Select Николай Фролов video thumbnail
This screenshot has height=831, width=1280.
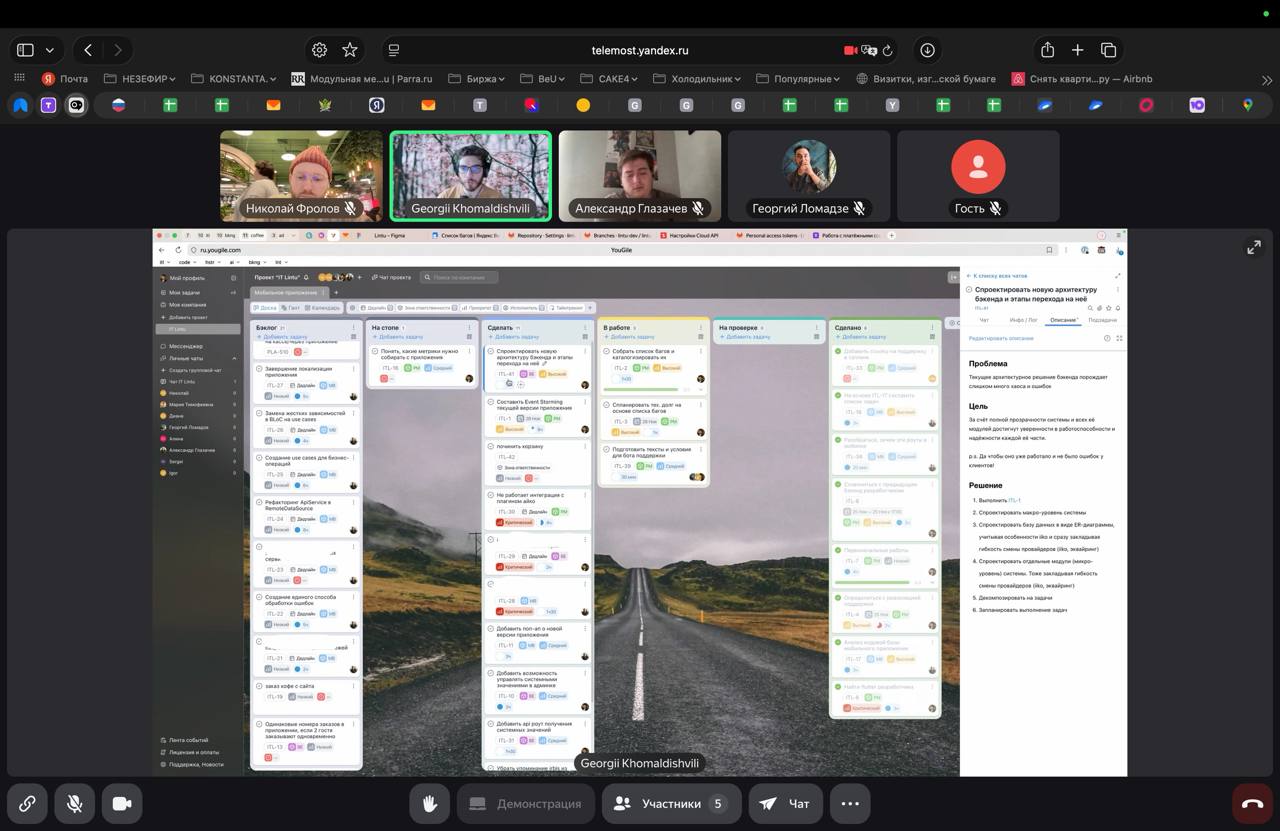click(x=301, y=176)
